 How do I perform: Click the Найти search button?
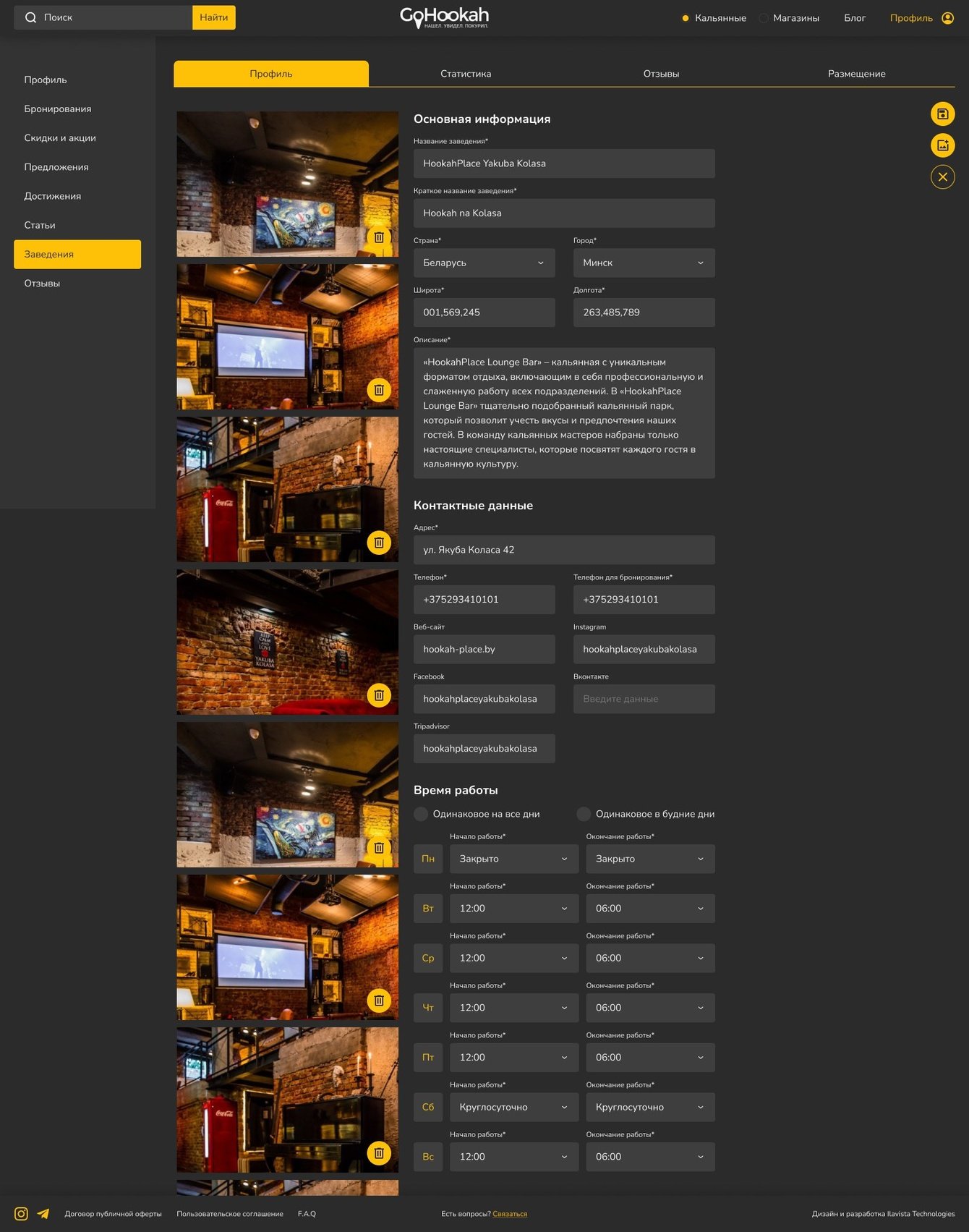click(x=214, y=17)
